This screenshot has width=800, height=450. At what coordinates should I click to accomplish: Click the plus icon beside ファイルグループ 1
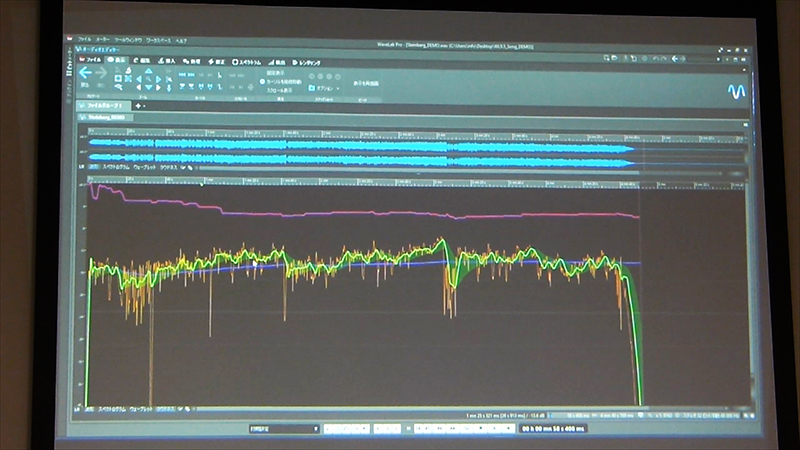[138, 105]
